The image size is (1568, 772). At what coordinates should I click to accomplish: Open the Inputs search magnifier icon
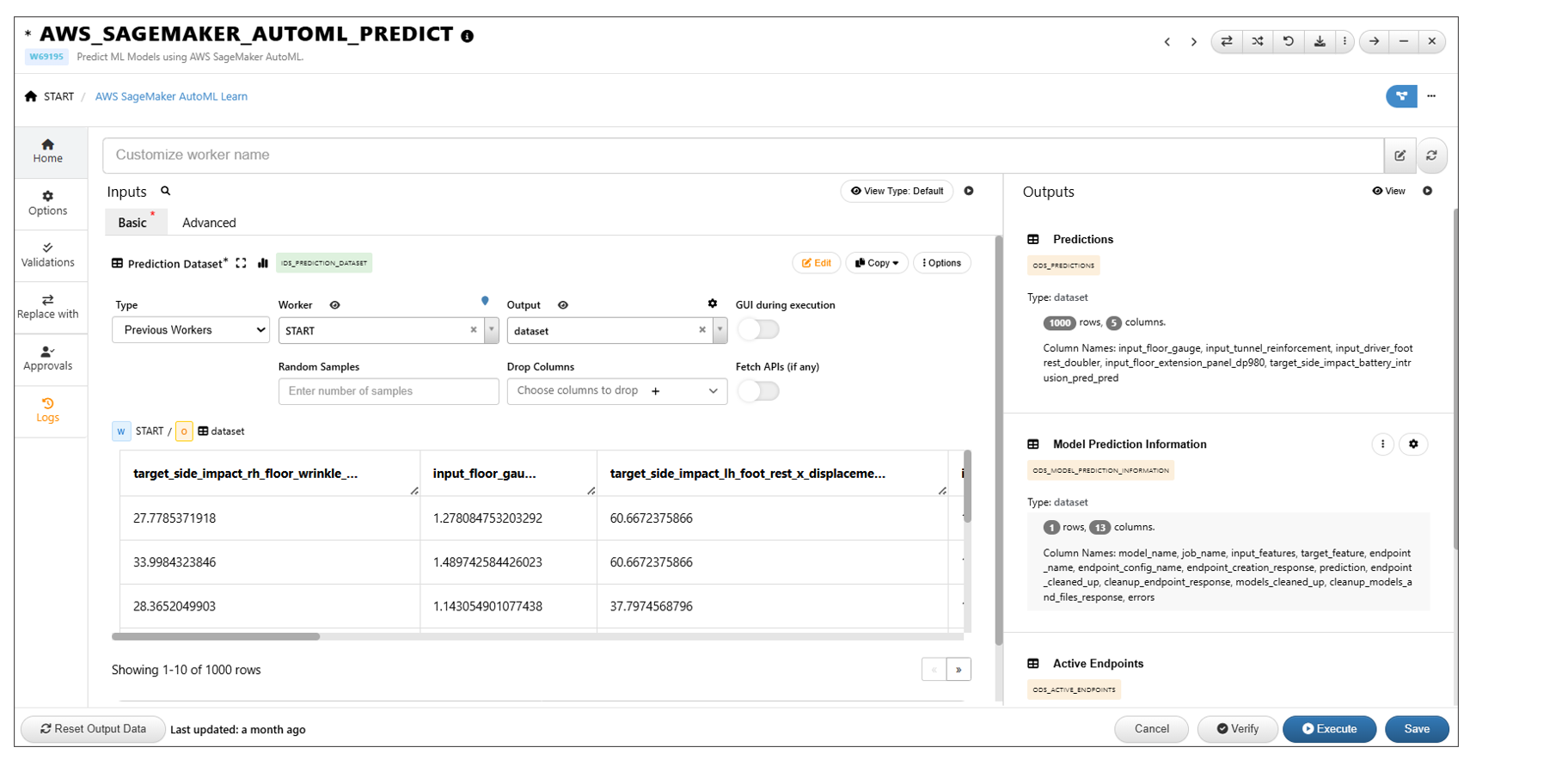[x=166, y=192]
